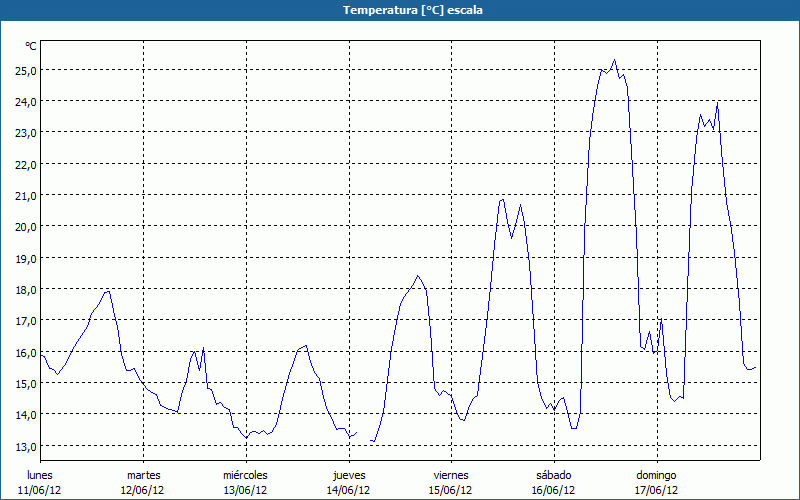Click the °C unit label
Screen dimensions: 800x500
(x=31, y=46)
